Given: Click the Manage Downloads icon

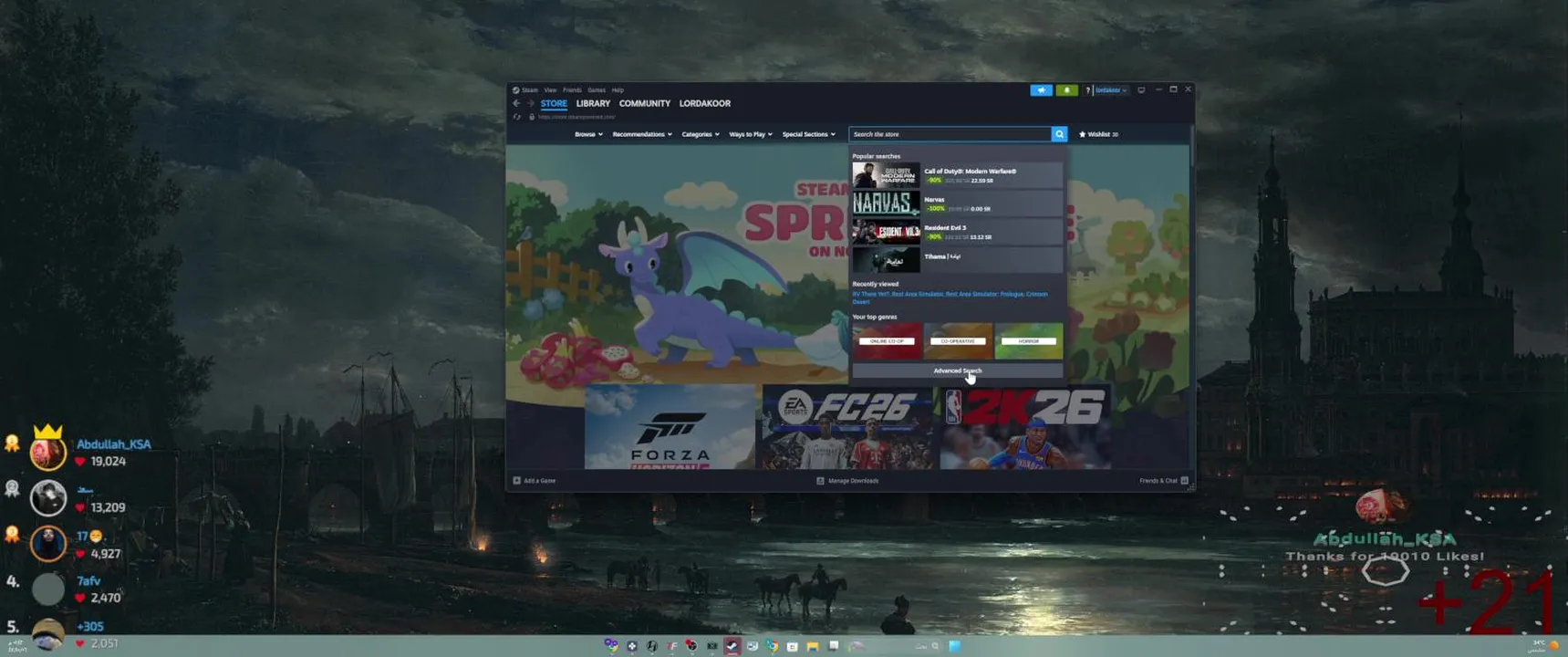Looking at the screenshot, I should click(820, 480).
